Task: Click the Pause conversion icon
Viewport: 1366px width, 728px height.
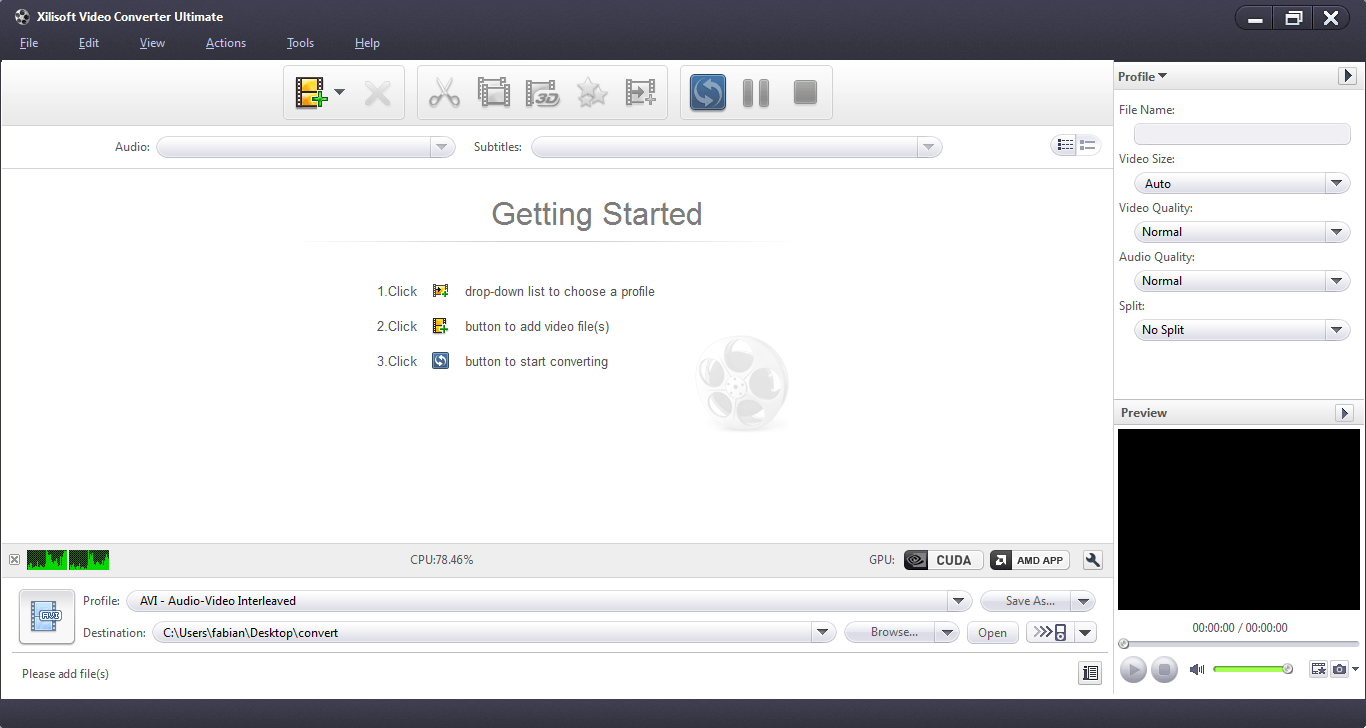Action: click(755, 92)
